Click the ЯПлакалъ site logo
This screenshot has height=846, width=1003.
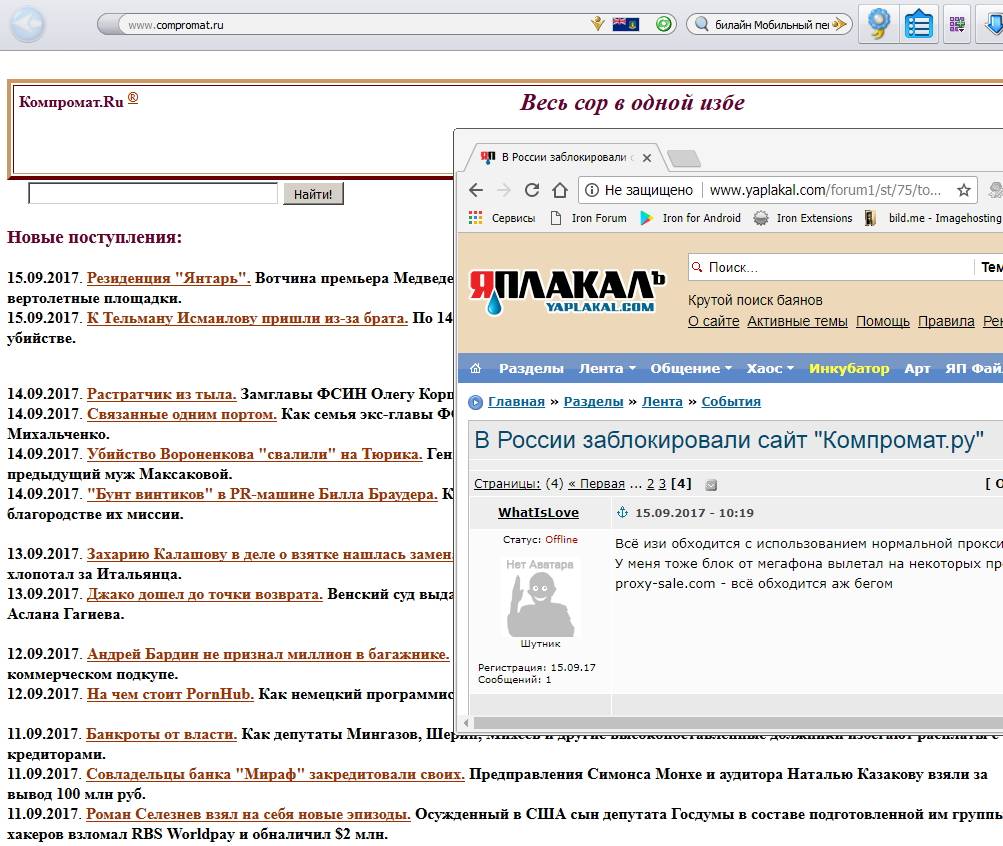point(567,292)
